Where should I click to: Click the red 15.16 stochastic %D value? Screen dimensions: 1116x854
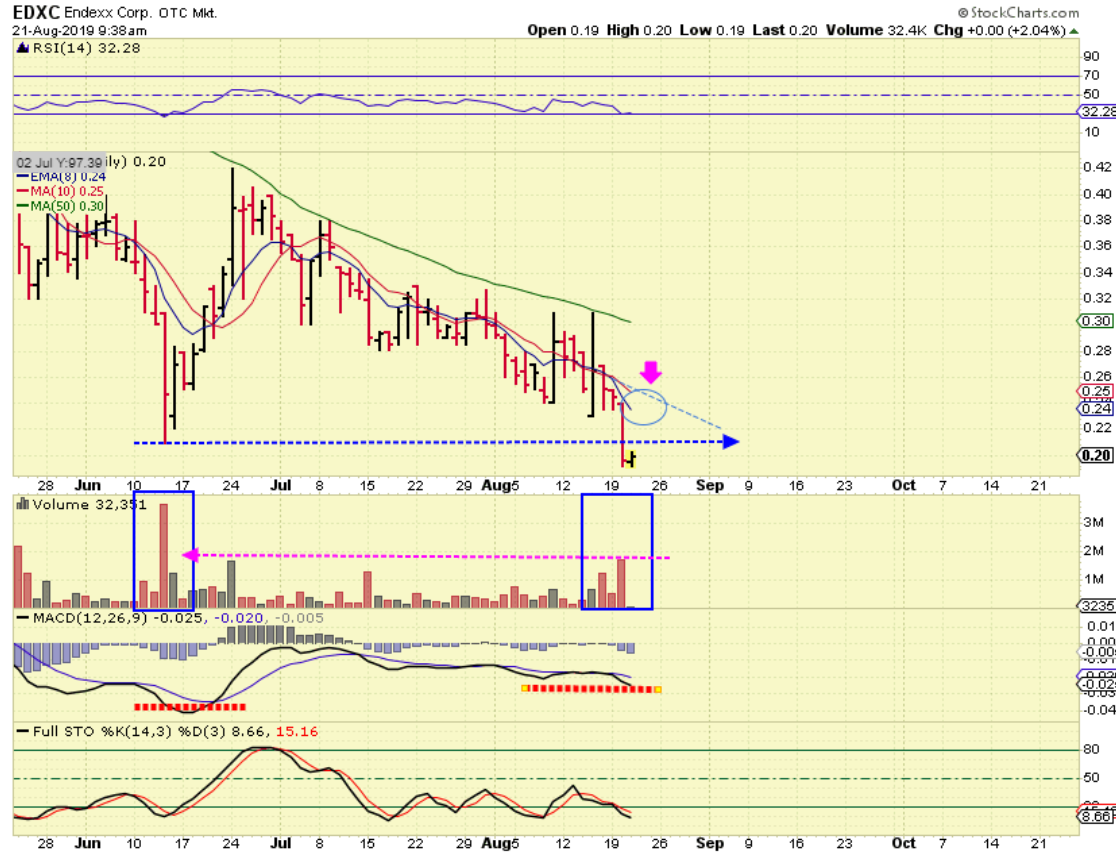[x=297, y=732]
